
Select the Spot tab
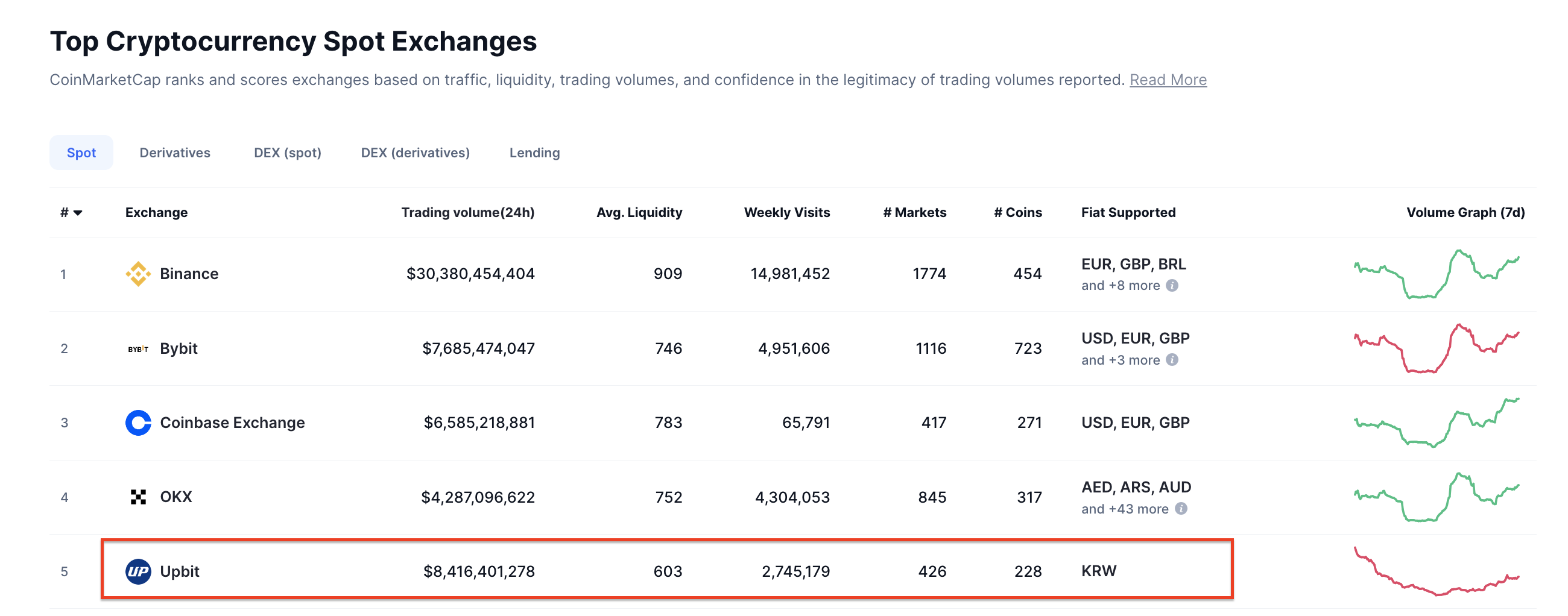(x=81, y=152)
